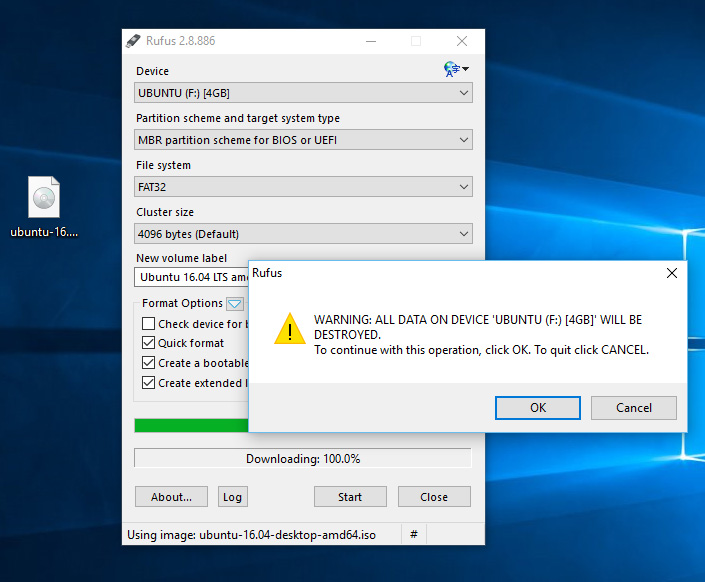Uncheck the Quick format checkbox
The image size is (705, 582).
tap(148, 343)
